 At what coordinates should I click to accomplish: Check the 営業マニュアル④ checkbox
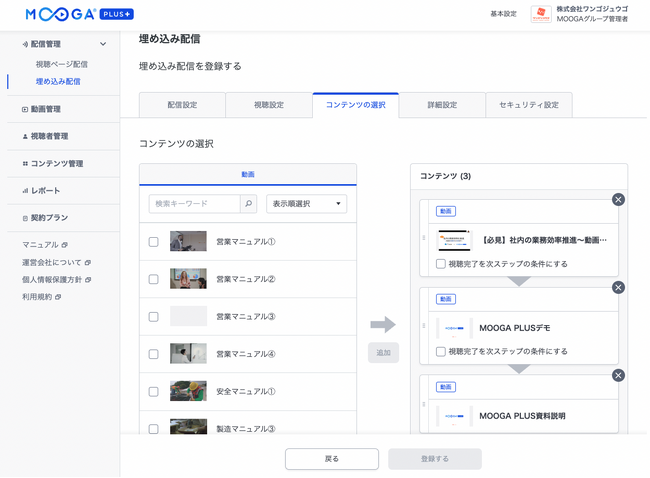[x=153, y=354]
